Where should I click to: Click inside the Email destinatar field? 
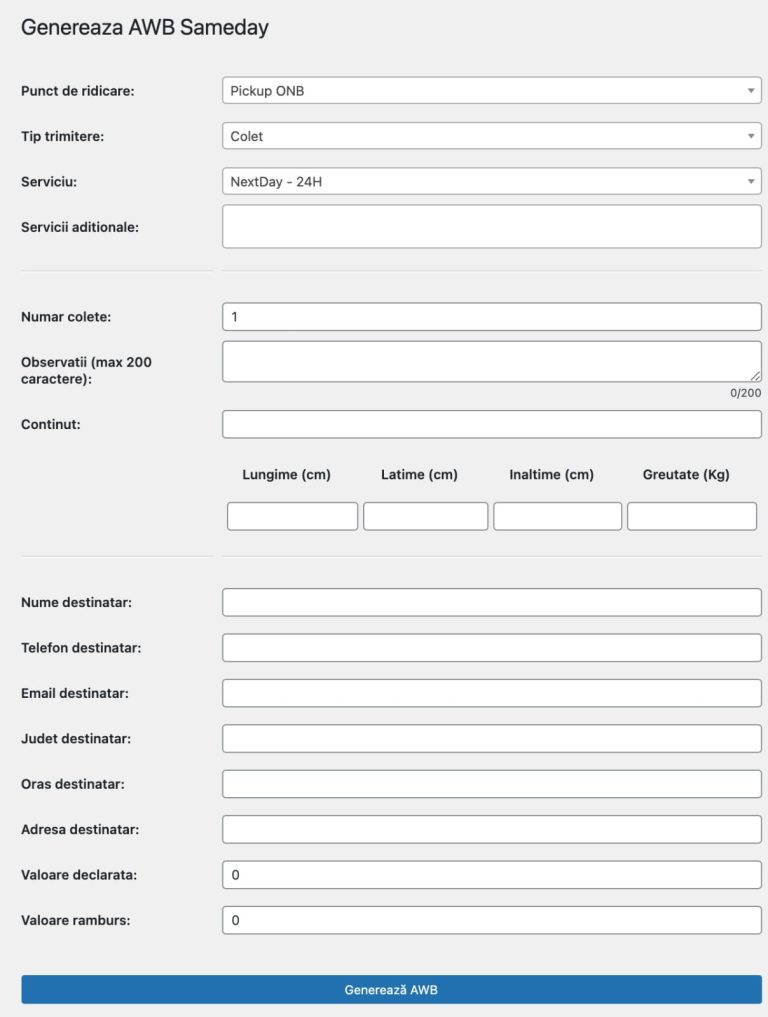coord(490,692)
